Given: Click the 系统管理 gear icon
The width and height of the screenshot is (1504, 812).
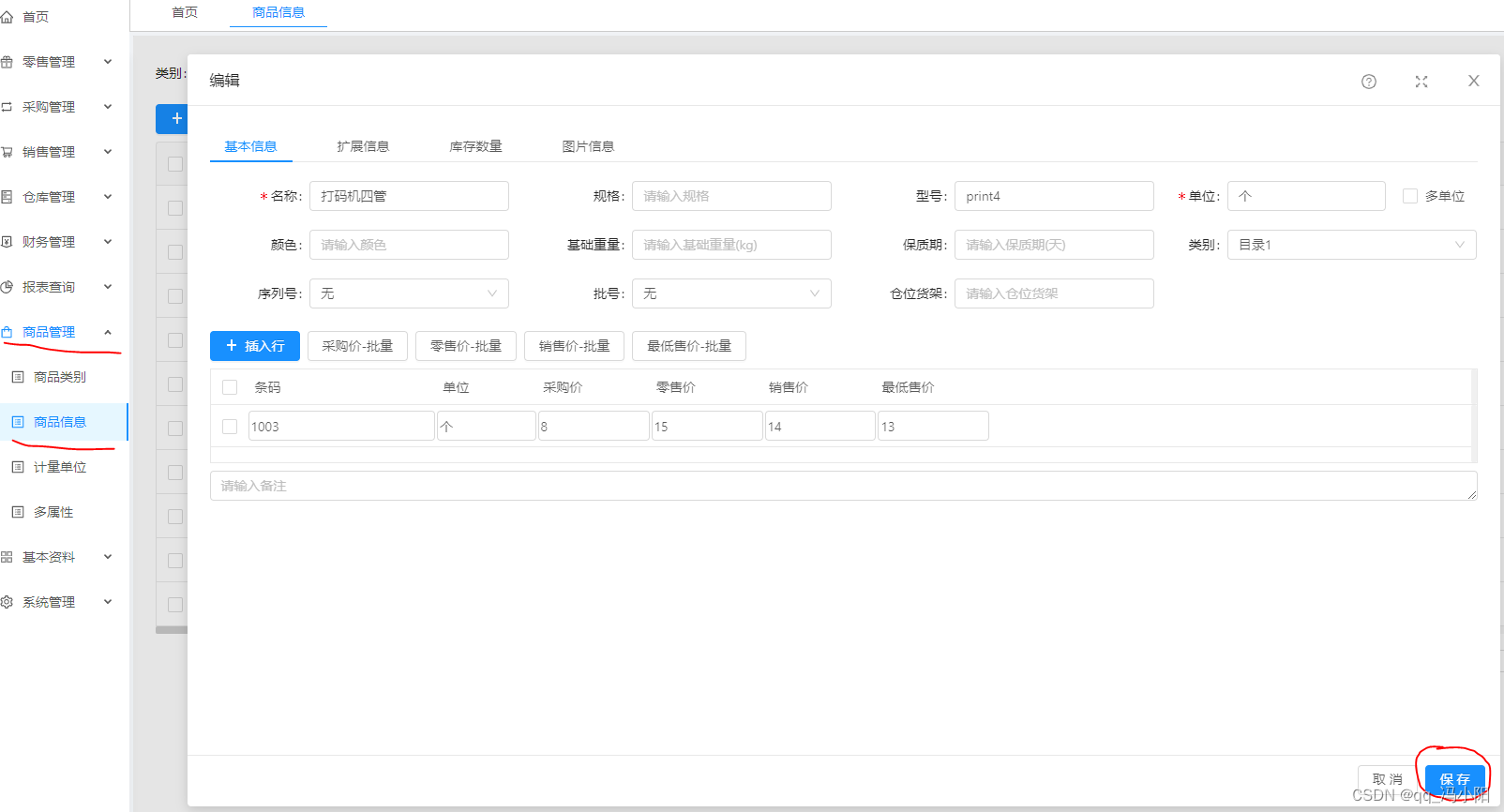Looking at the screenshot, I should (7, 602).
